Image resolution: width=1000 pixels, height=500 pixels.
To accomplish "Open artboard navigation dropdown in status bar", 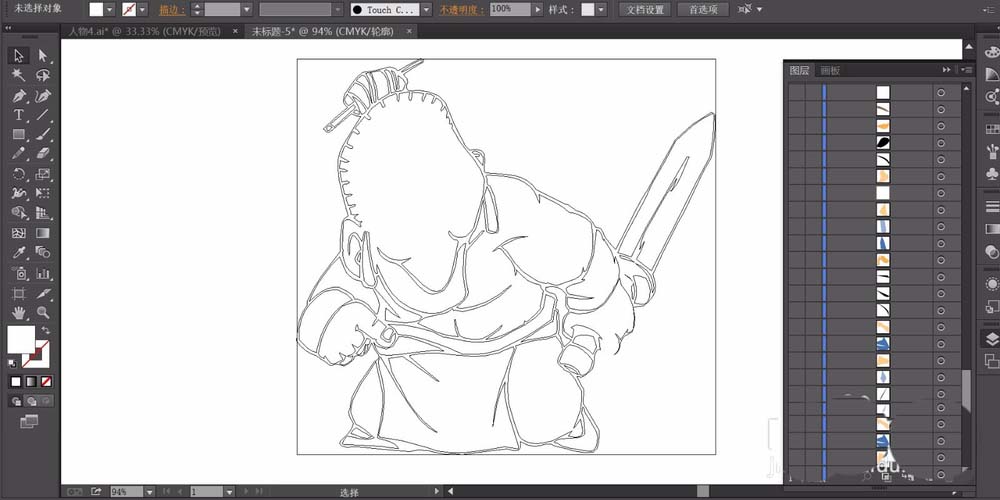I will pyautogui.click(x=228, y=492).
